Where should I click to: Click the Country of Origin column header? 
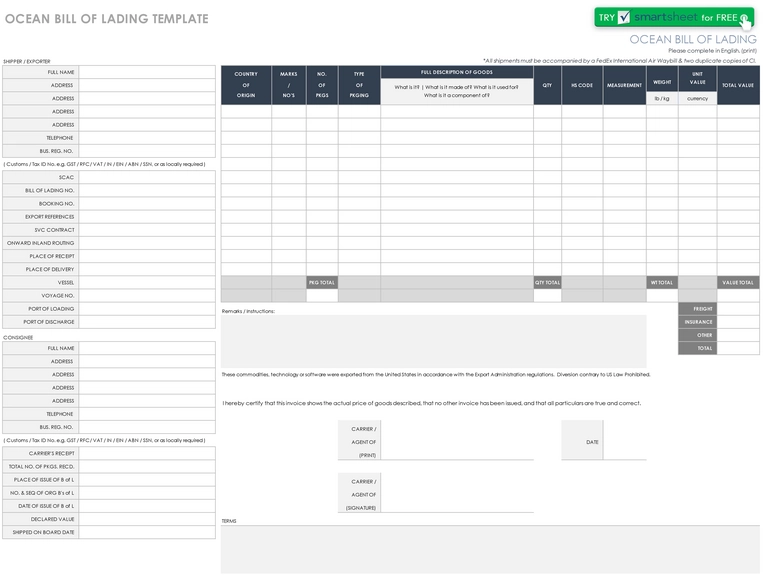tap(246, 85)
